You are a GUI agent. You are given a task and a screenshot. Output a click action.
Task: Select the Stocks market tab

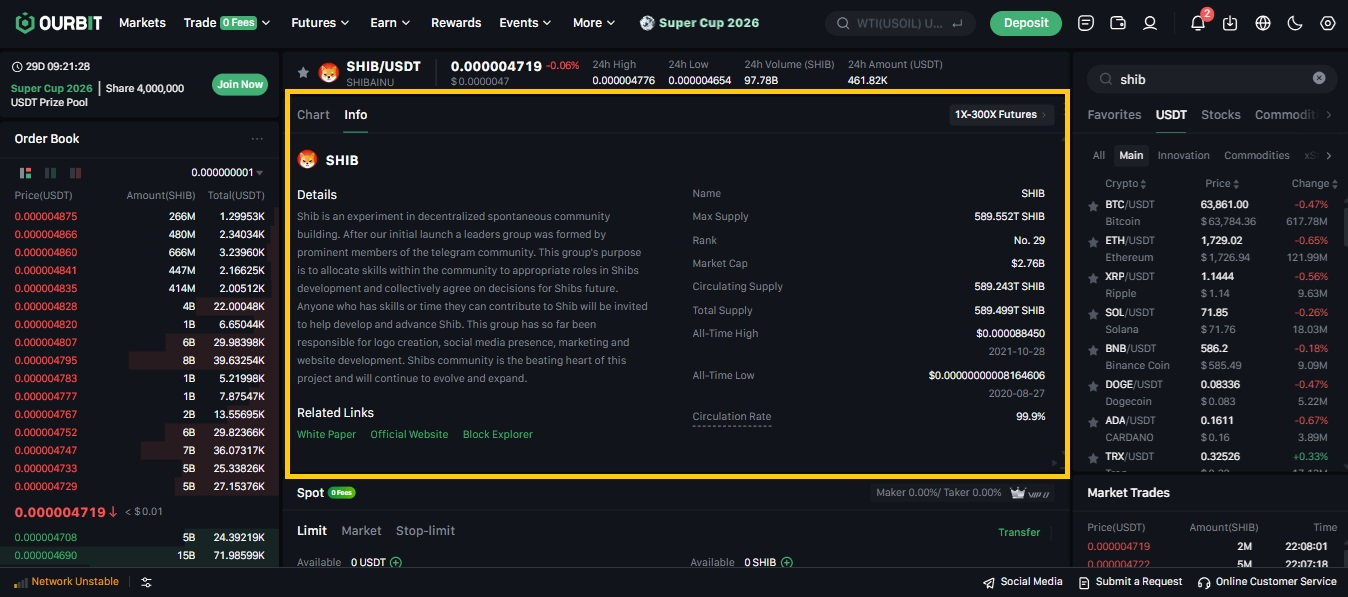point(1220,115)
